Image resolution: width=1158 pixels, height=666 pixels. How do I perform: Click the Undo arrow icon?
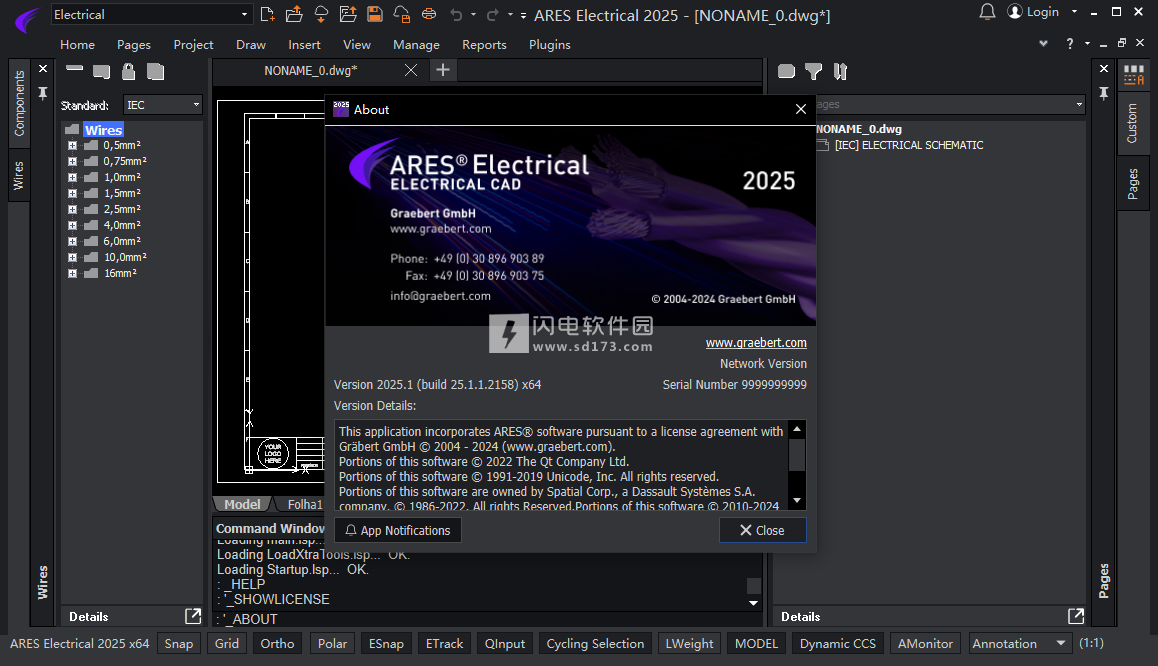click(x=456, y=14)
